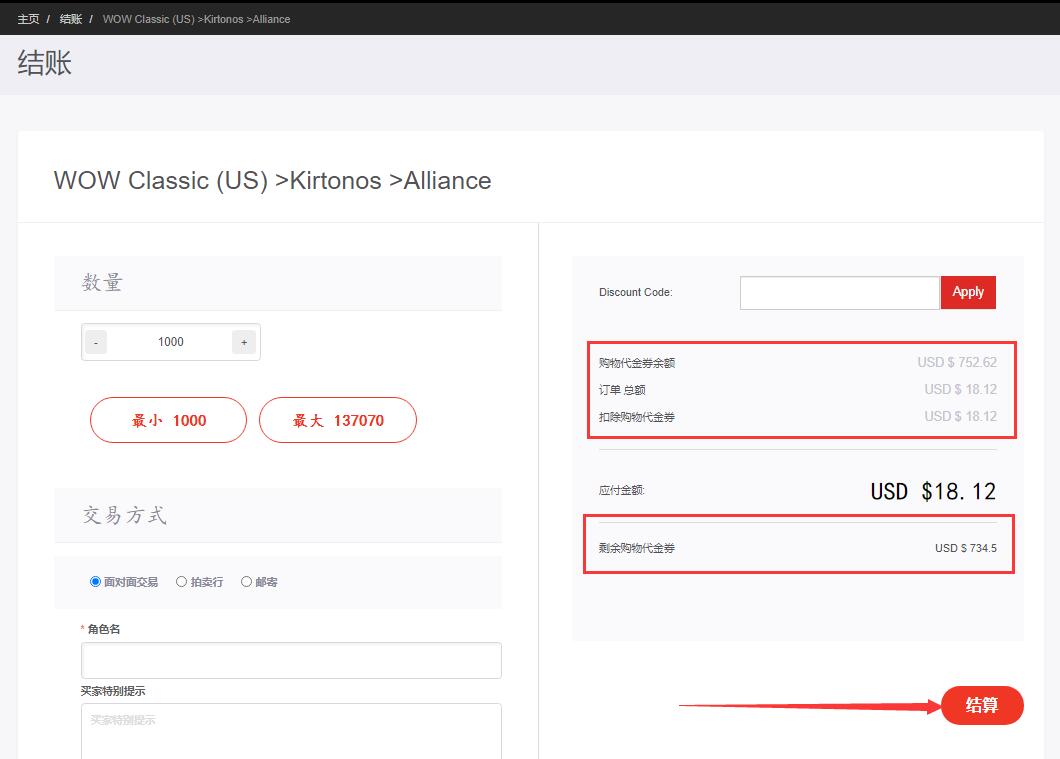Select the 邮寄 radio option
This screenshot has height=759, width=1060.
[x=247, y=581]
